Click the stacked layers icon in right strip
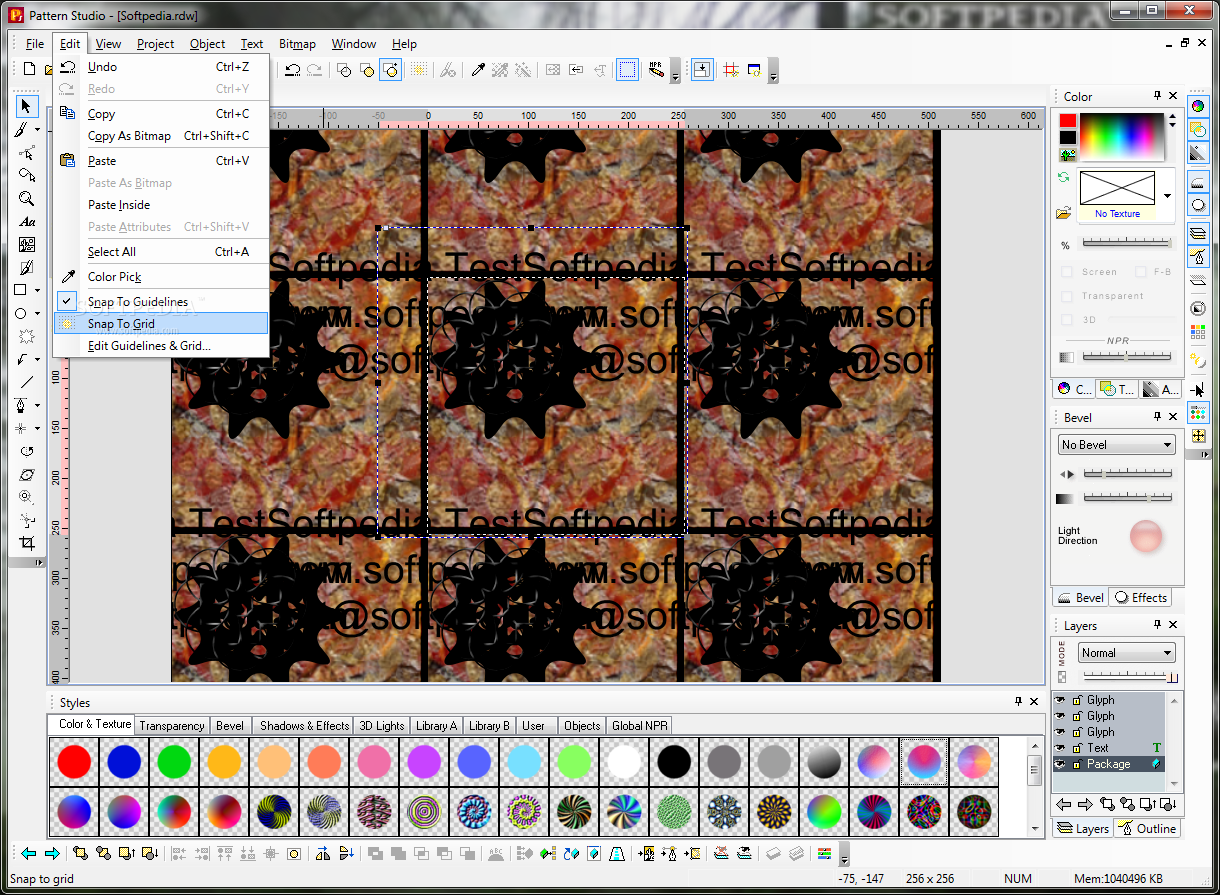 1198,233
